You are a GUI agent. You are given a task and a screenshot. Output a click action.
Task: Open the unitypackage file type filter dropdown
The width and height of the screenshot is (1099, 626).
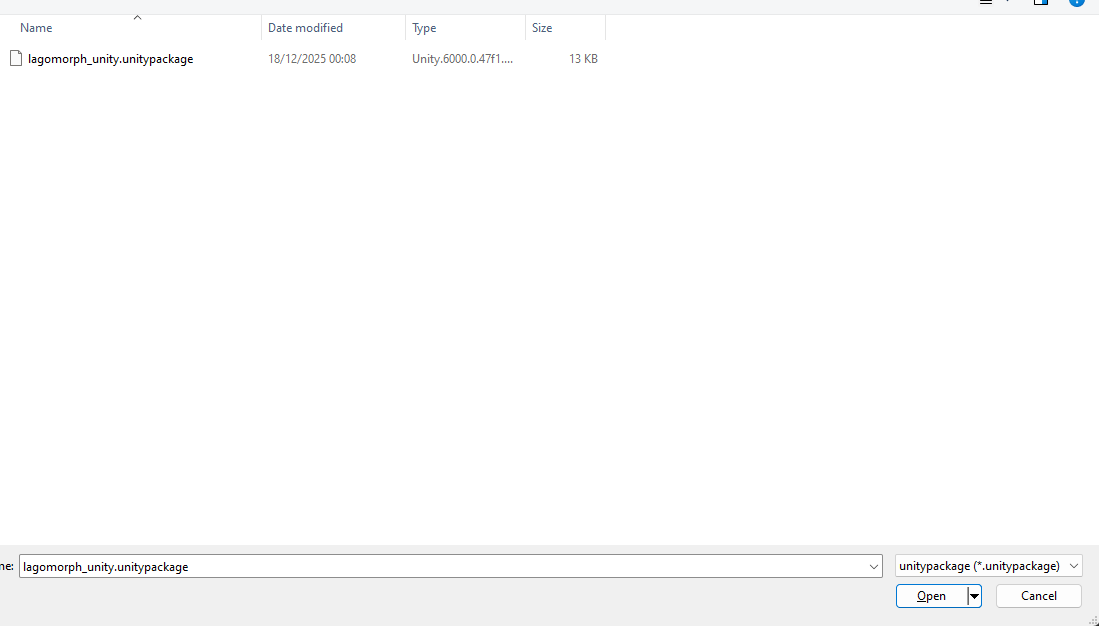[988, 566]
